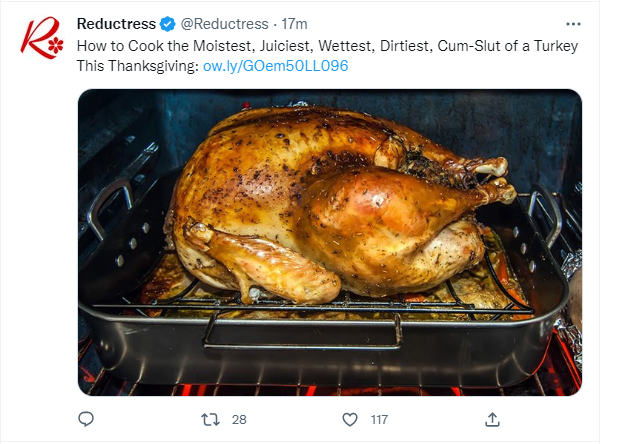Click the words This Thanksgiving in the tweet
The width and height of the screenshot is (621, 444).
[x=137, y=66]
